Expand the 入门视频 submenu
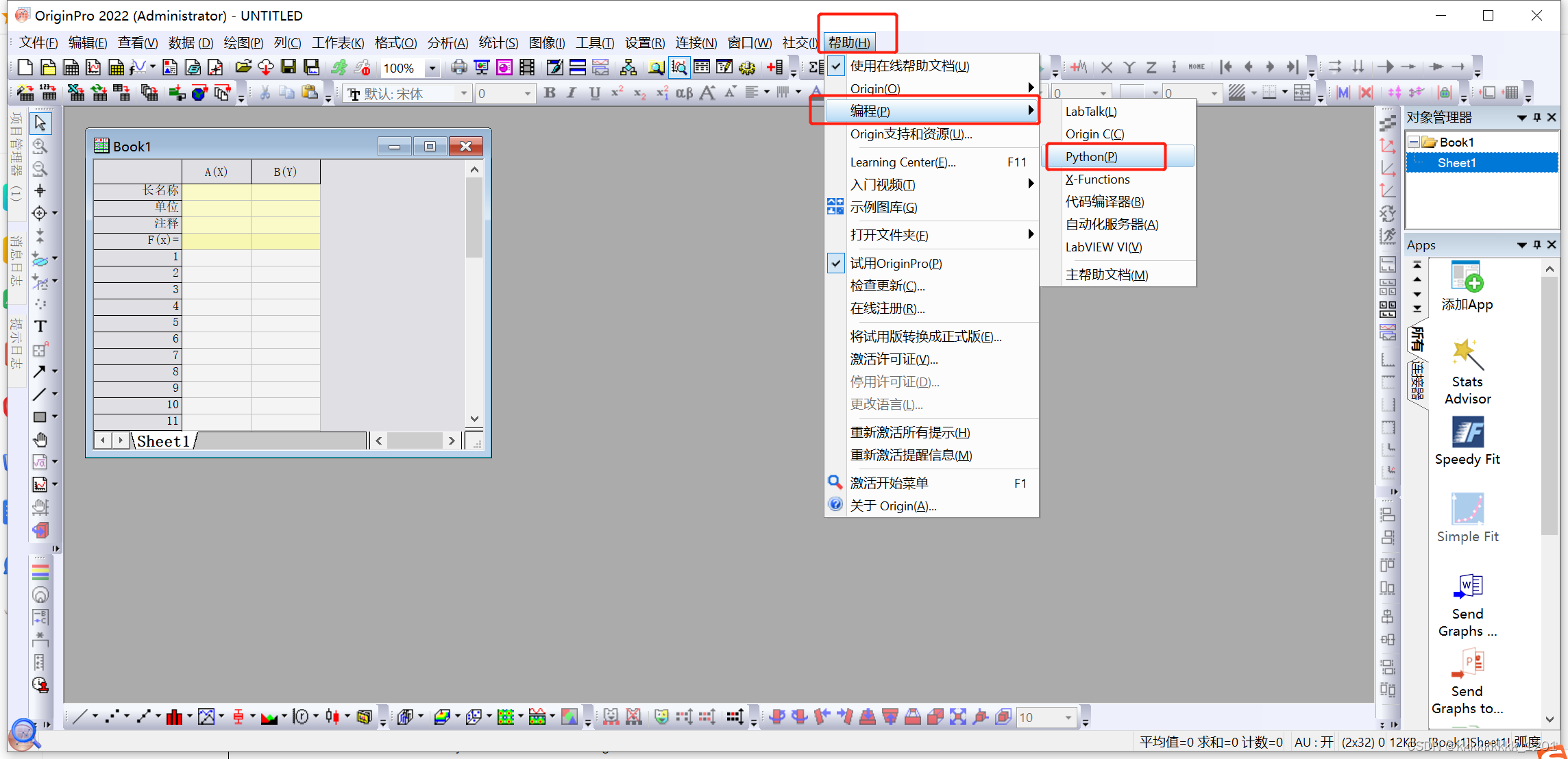 [933, 185]
